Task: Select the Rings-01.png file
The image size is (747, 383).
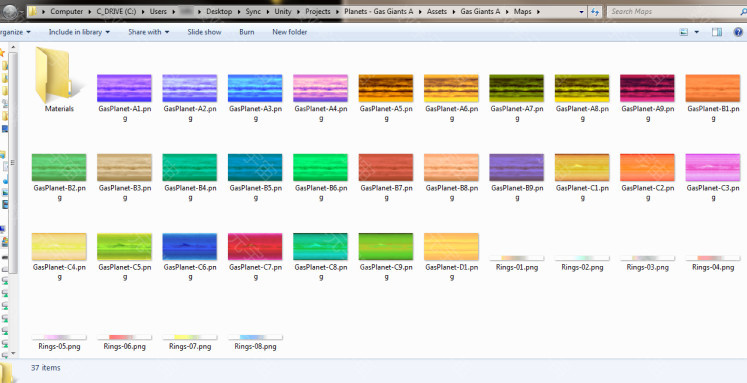Action: point(517,263)
